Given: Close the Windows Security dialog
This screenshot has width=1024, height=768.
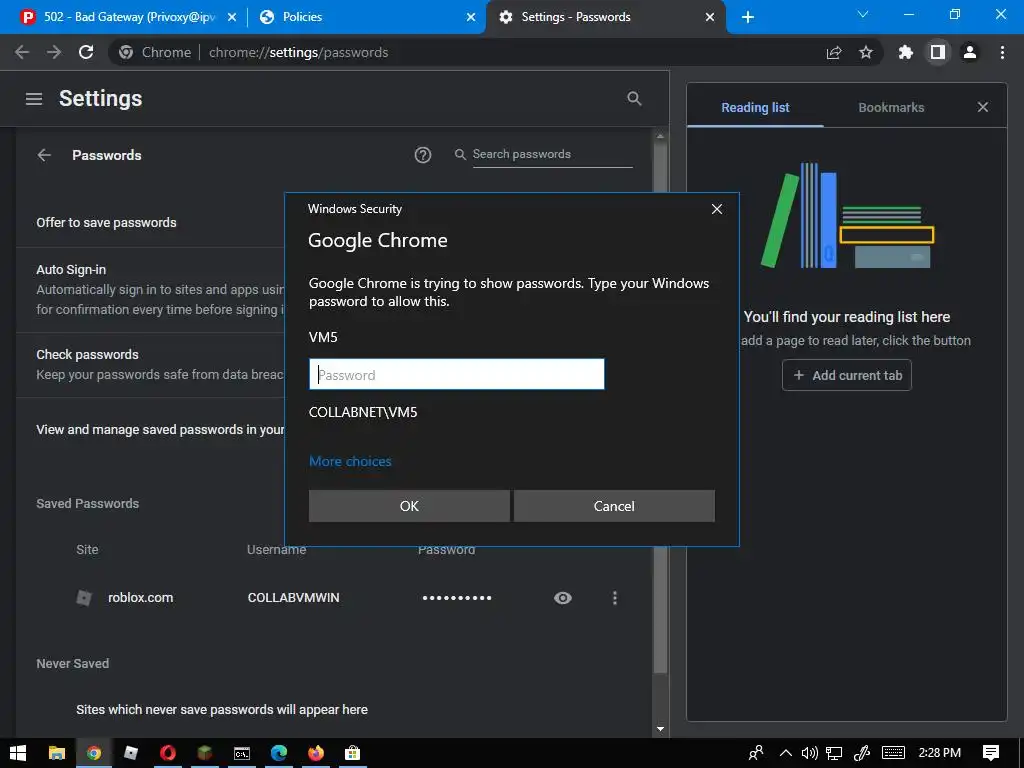Looking at the screenshot, I should (x=716, y=209).
